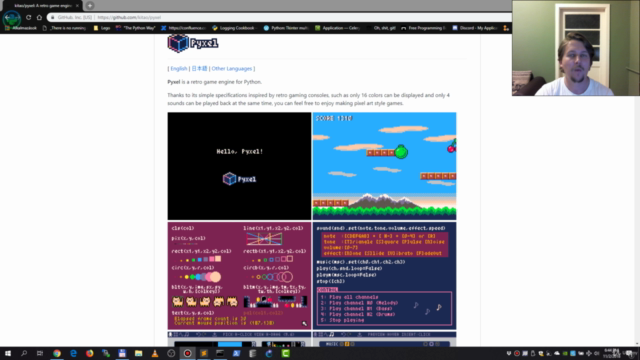Viewport: 640px width, 360px height.
Task: Open "There is no running" bookmark
Action: [x=64, y=28]
